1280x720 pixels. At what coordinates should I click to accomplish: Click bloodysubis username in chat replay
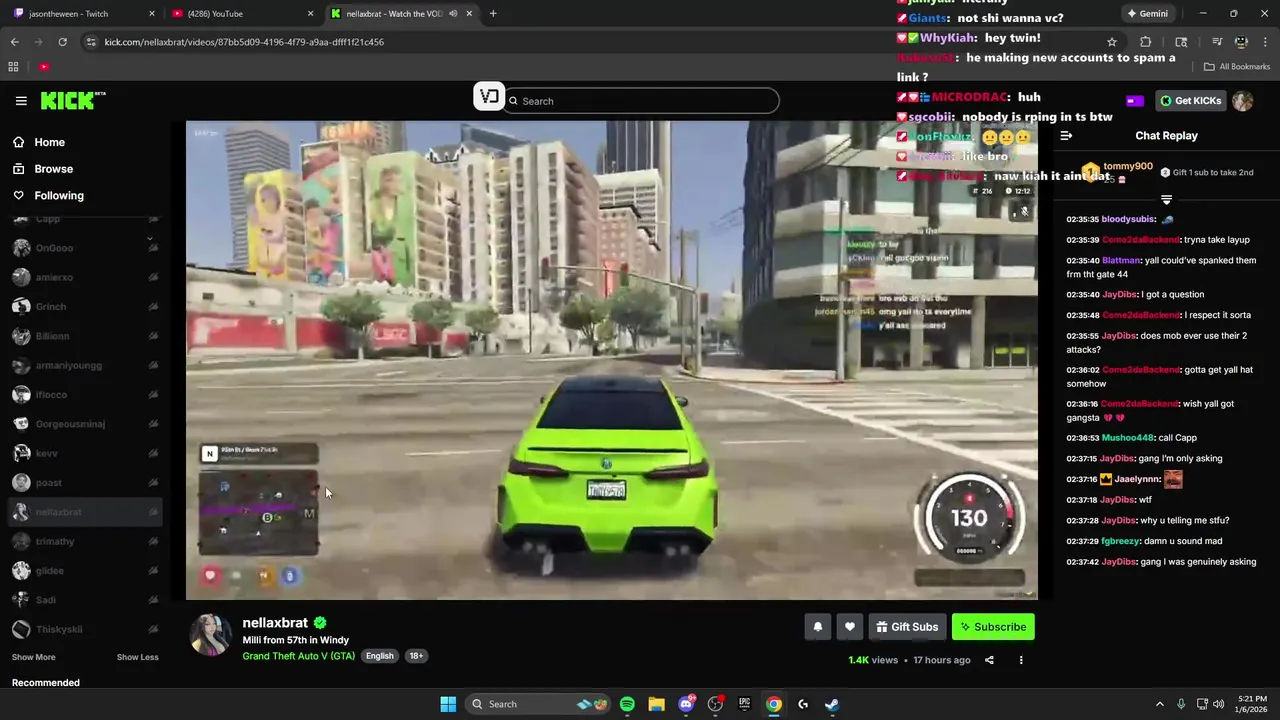point(1128,219)
